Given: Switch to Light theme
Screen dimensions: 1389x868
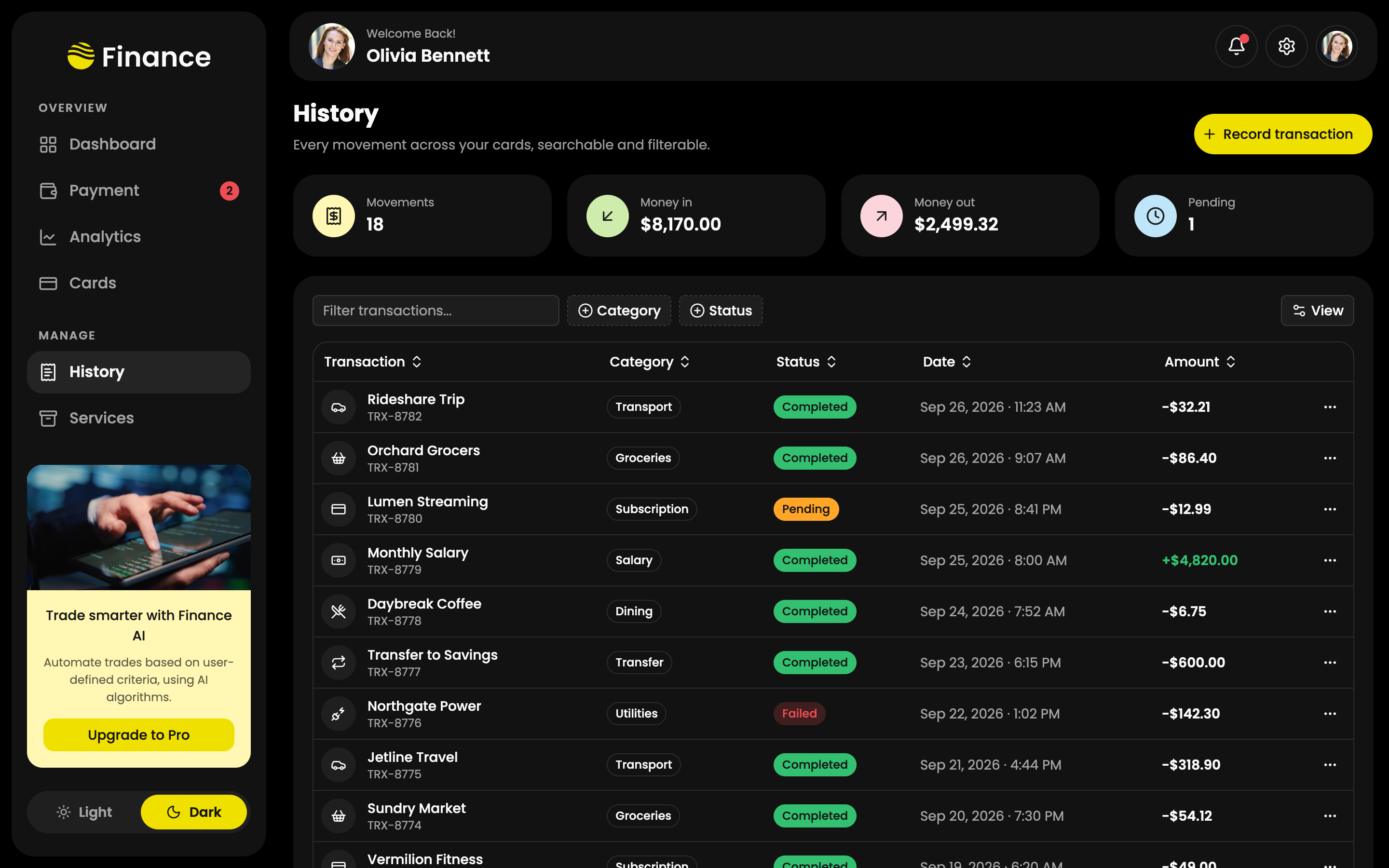Looking at the screenshot, I should coord(84,812).
